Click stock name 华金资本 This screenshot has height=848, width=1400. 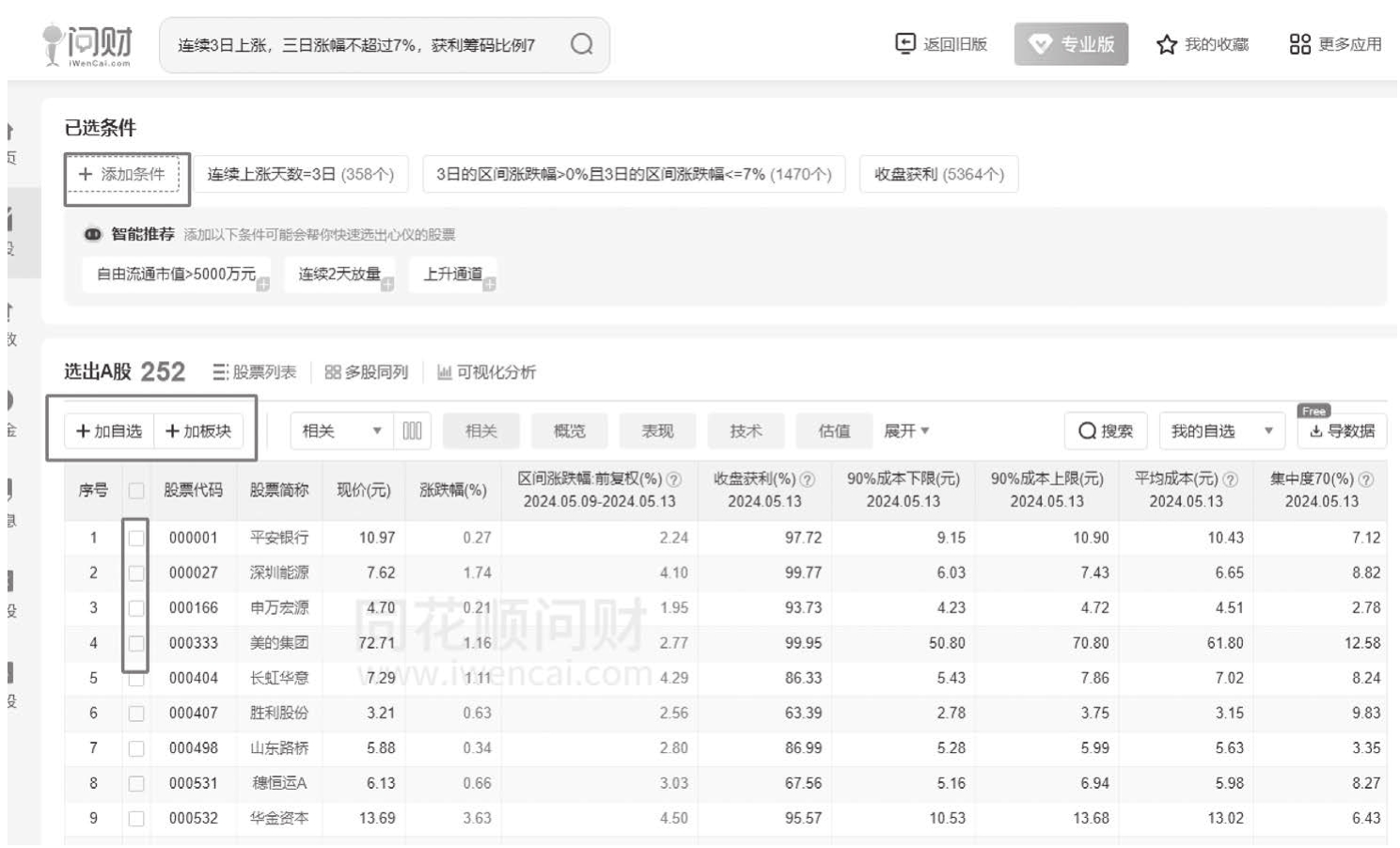point(279,818)
